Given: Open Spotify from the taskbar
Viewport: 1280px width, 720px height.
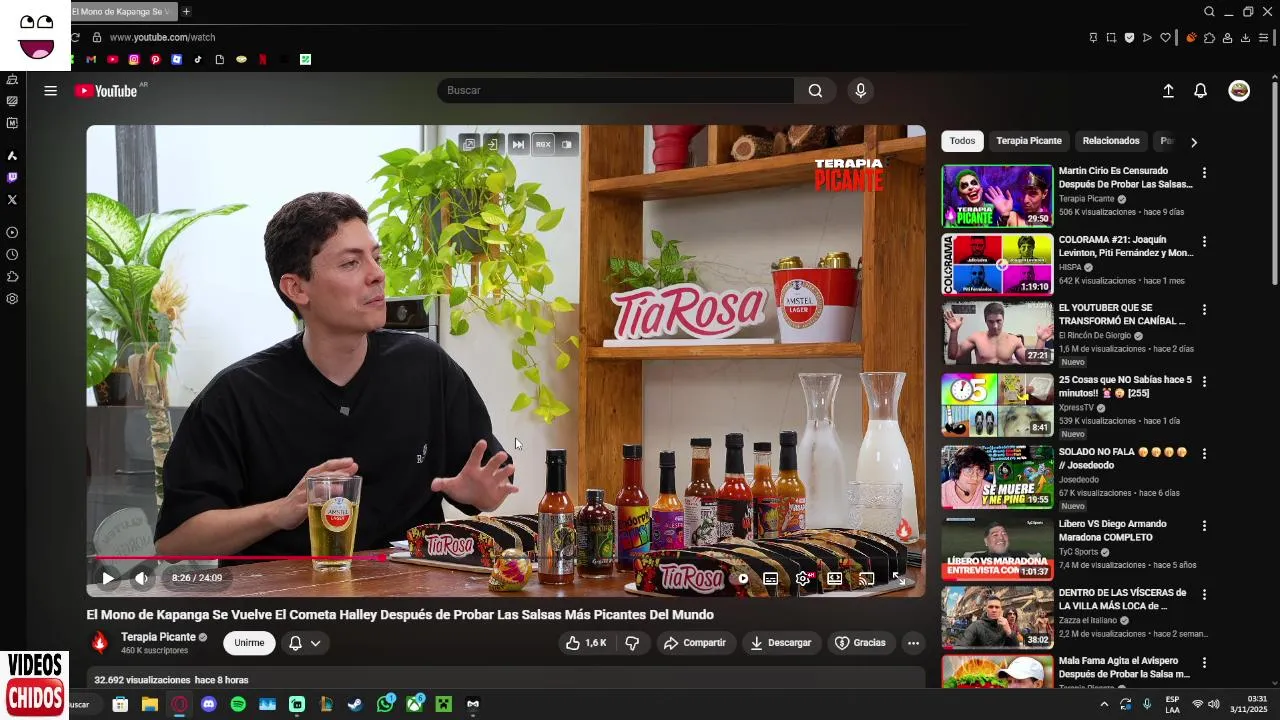Looking at the screenshot, I should pyautogui.click(x=238, y=704).
